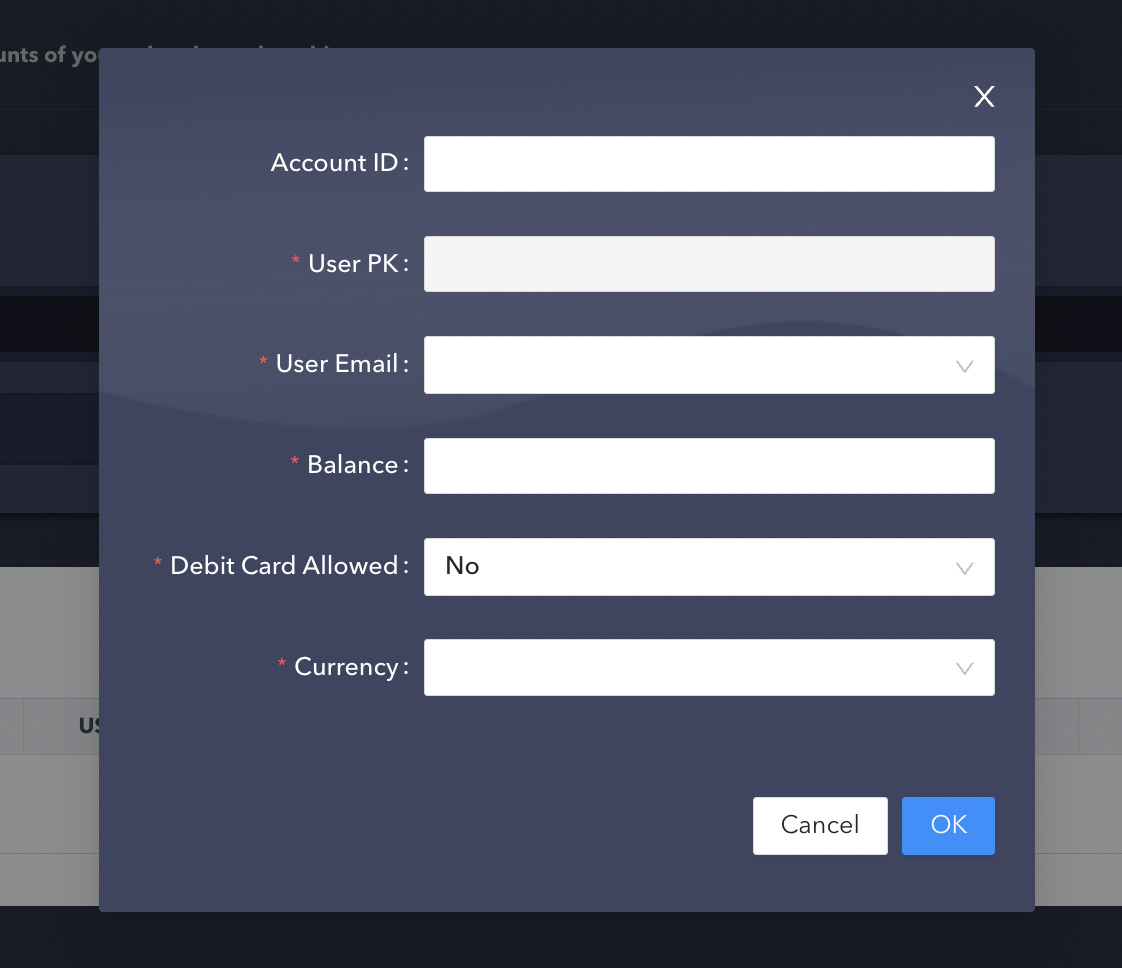Screen dimensions: 1122x968
Task: Click the dimmed table header behind the dialog
Action: 88,725
